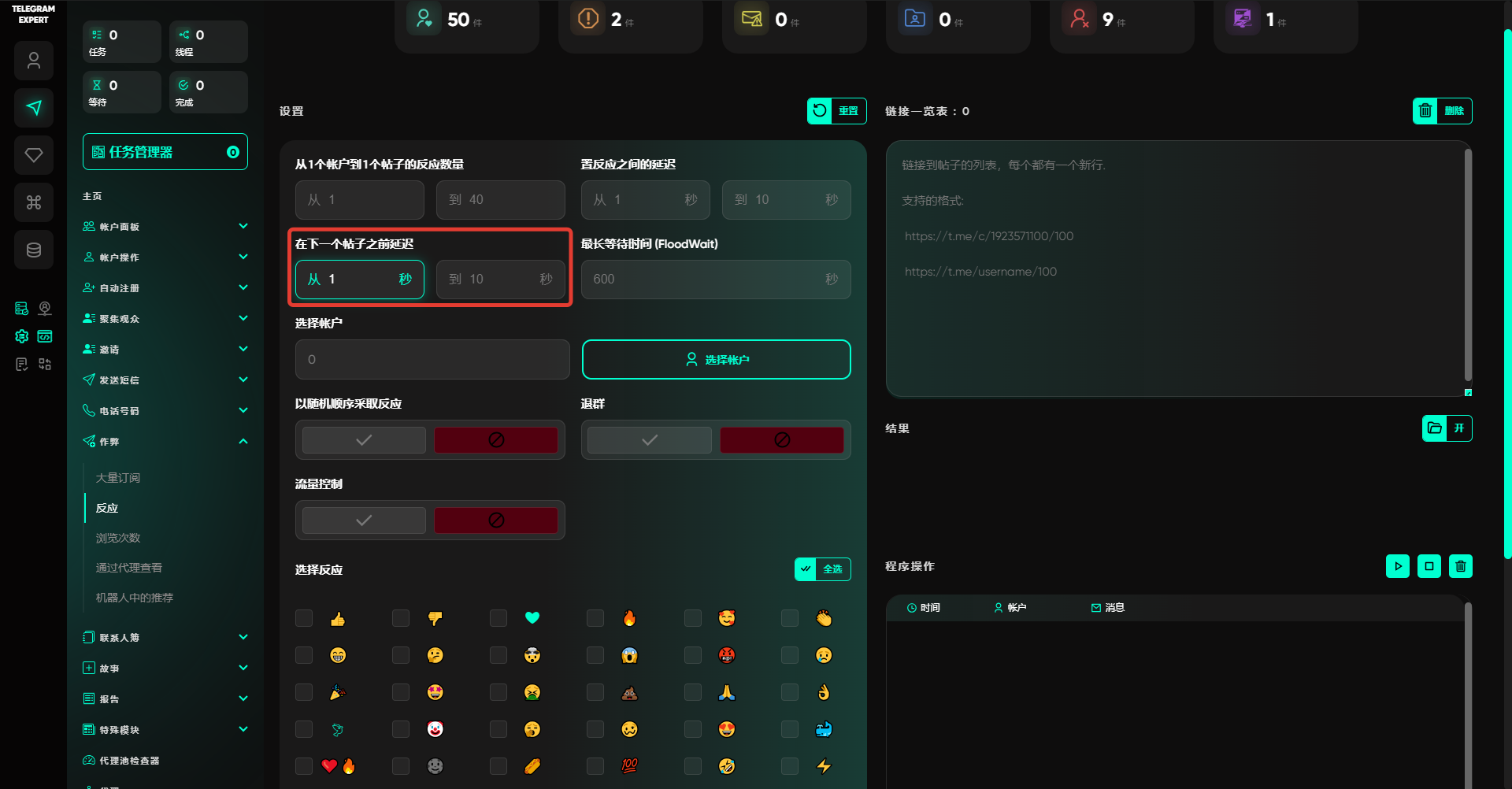Clear program log with trash icon
This screenshot has height=789, width=1512.
click(1461, 566)
